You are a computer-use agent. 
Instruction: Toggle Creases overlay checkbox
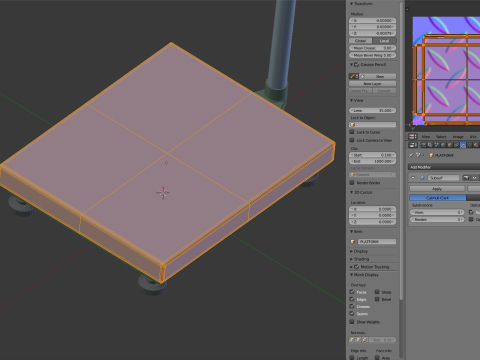352,306
